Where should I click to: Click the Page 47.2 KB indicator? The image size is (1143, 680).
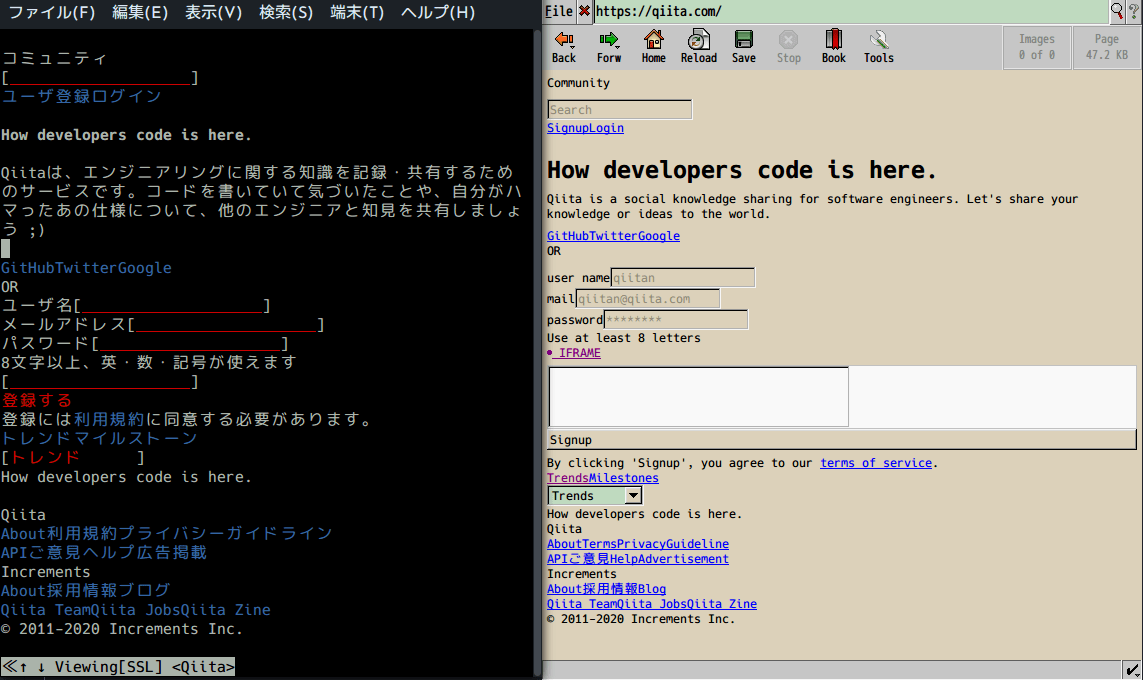[x=1107, y=47]
